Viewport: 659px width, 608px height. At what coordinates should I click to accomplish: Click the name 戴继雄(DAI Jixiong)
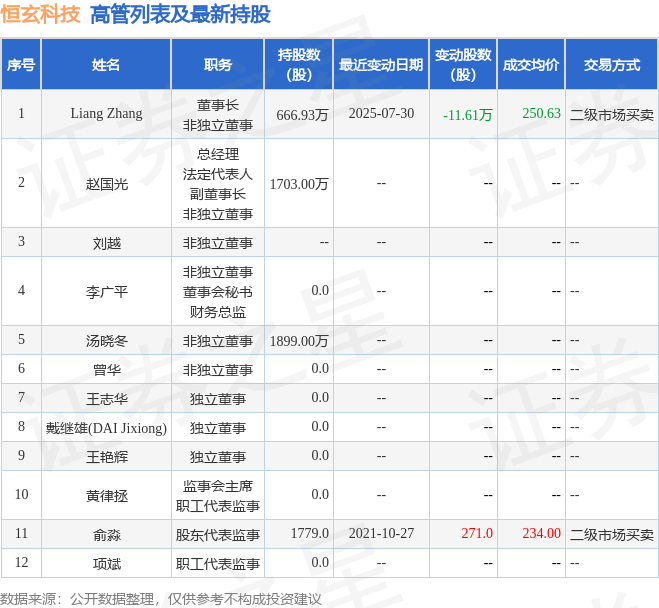click(x=106, y=428)
